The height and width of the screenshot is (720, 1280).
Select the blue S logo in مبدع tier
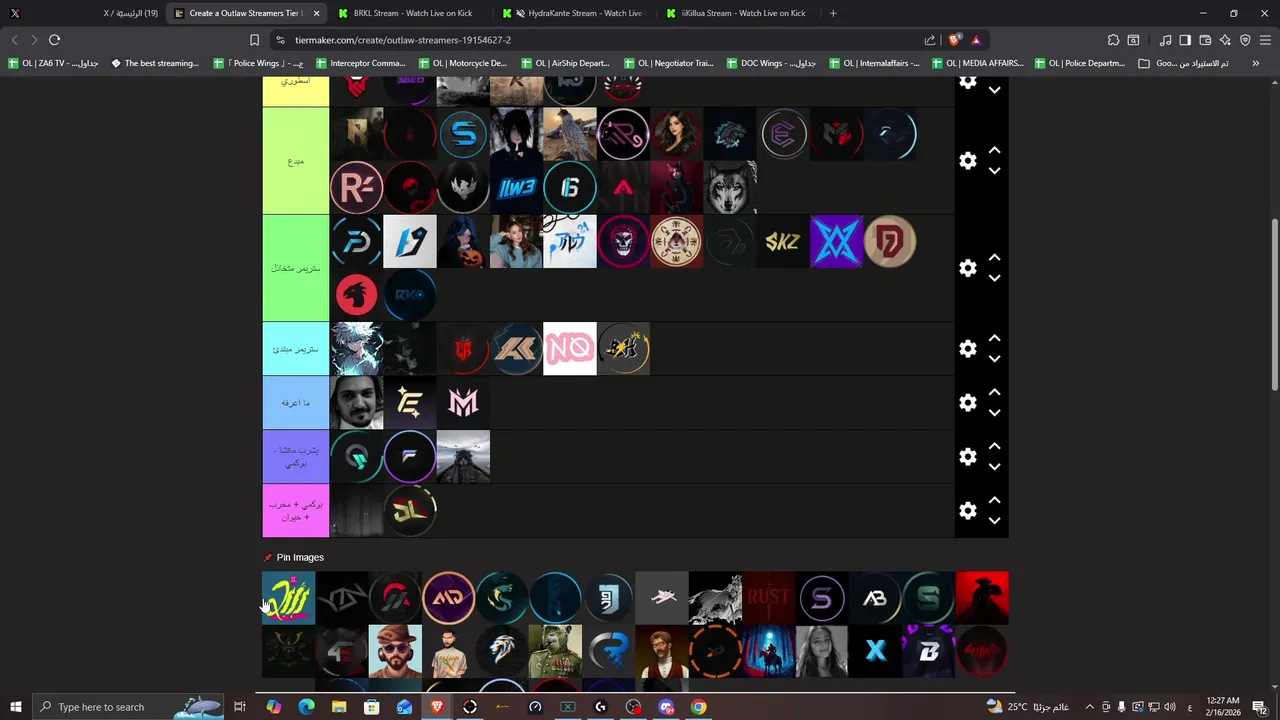(463, 134)
